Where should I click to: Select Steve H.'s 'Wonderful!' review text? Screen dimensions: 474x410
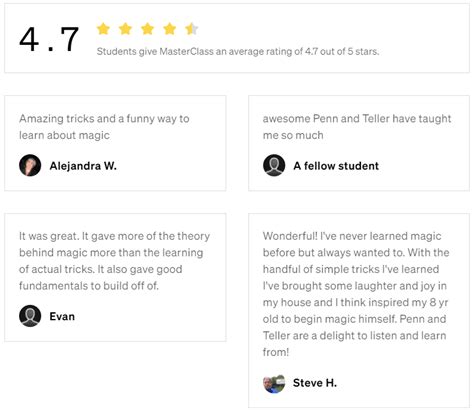(356, 294)
